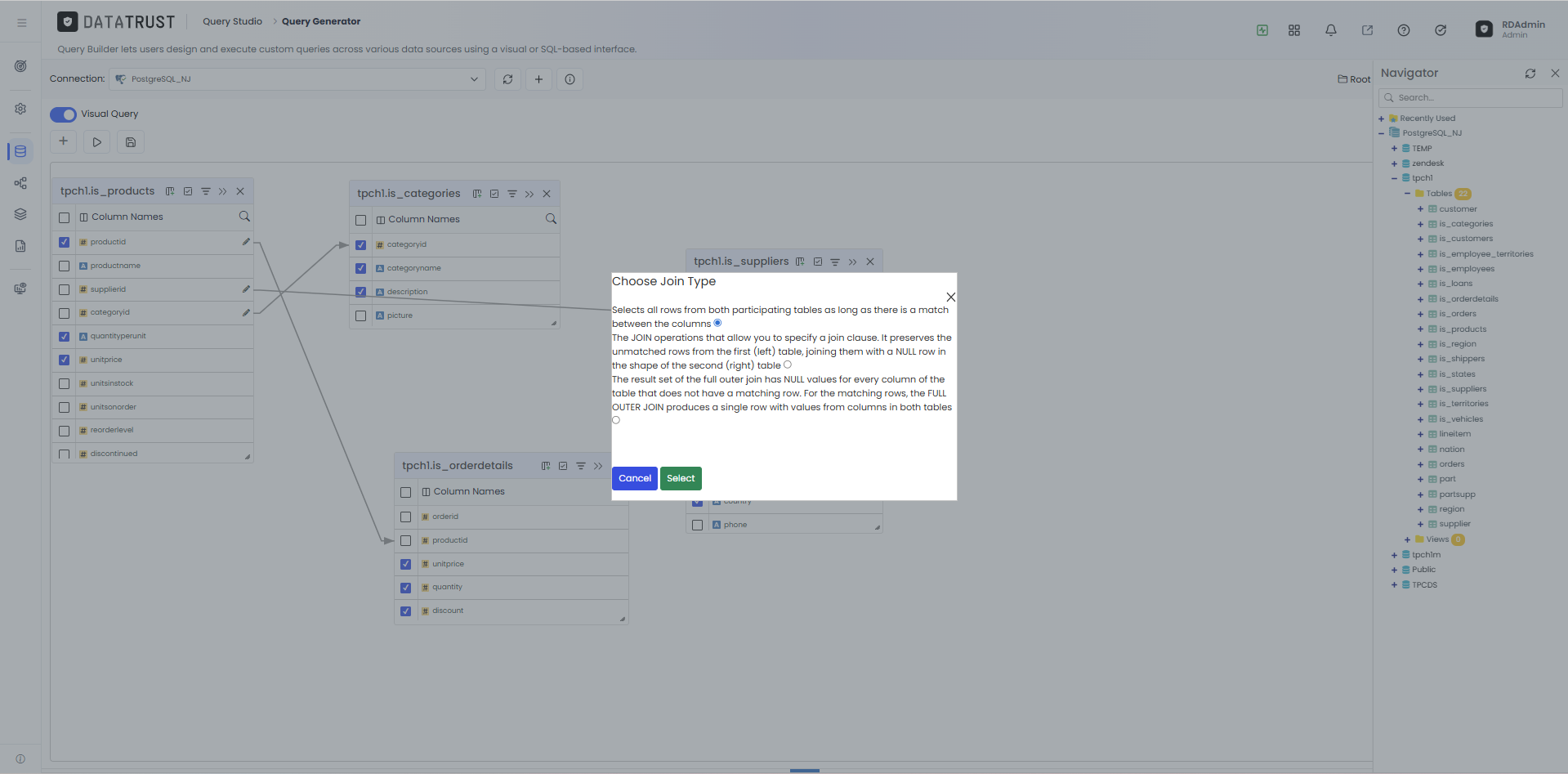The width and height of the screenshot is (1568, 774).
Task: Check the productname column checkbox
Action: pyautogui.click(x=64, y=266)
